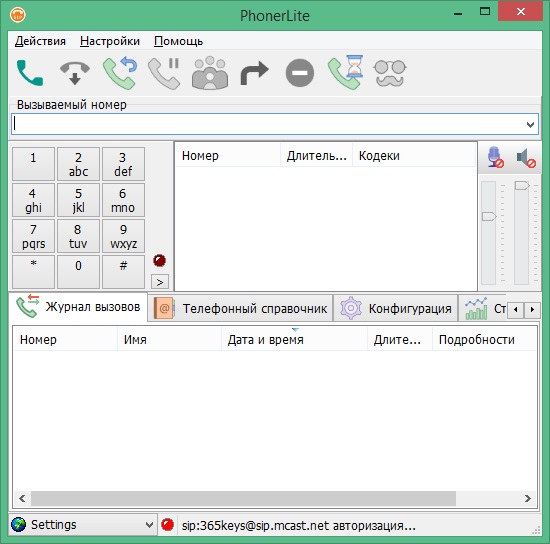Click the Длитель... column header in calls list

coord(316,155)
